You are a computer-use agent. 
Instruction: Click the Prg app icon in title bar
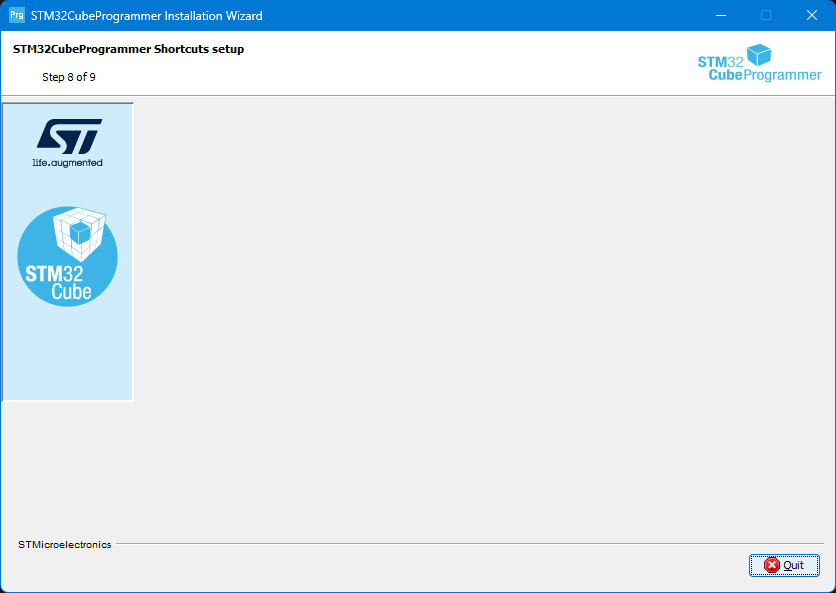click(17, 15)
